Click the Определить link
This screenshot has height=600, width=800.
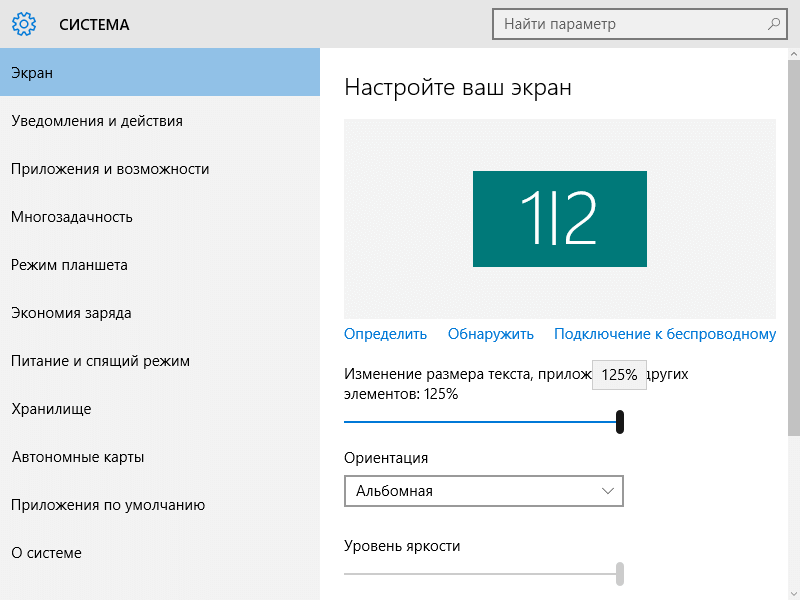coord(385,334)
